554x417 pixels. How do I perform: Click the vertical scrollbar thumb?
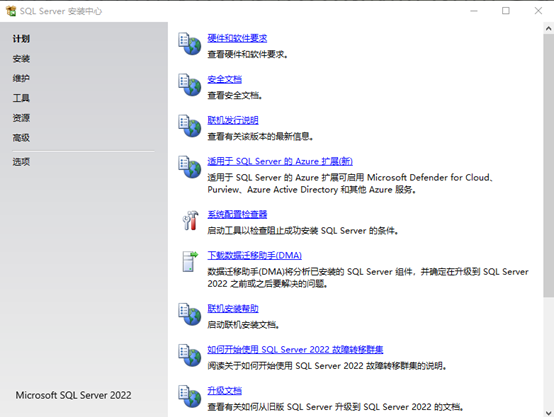[548, 165]
